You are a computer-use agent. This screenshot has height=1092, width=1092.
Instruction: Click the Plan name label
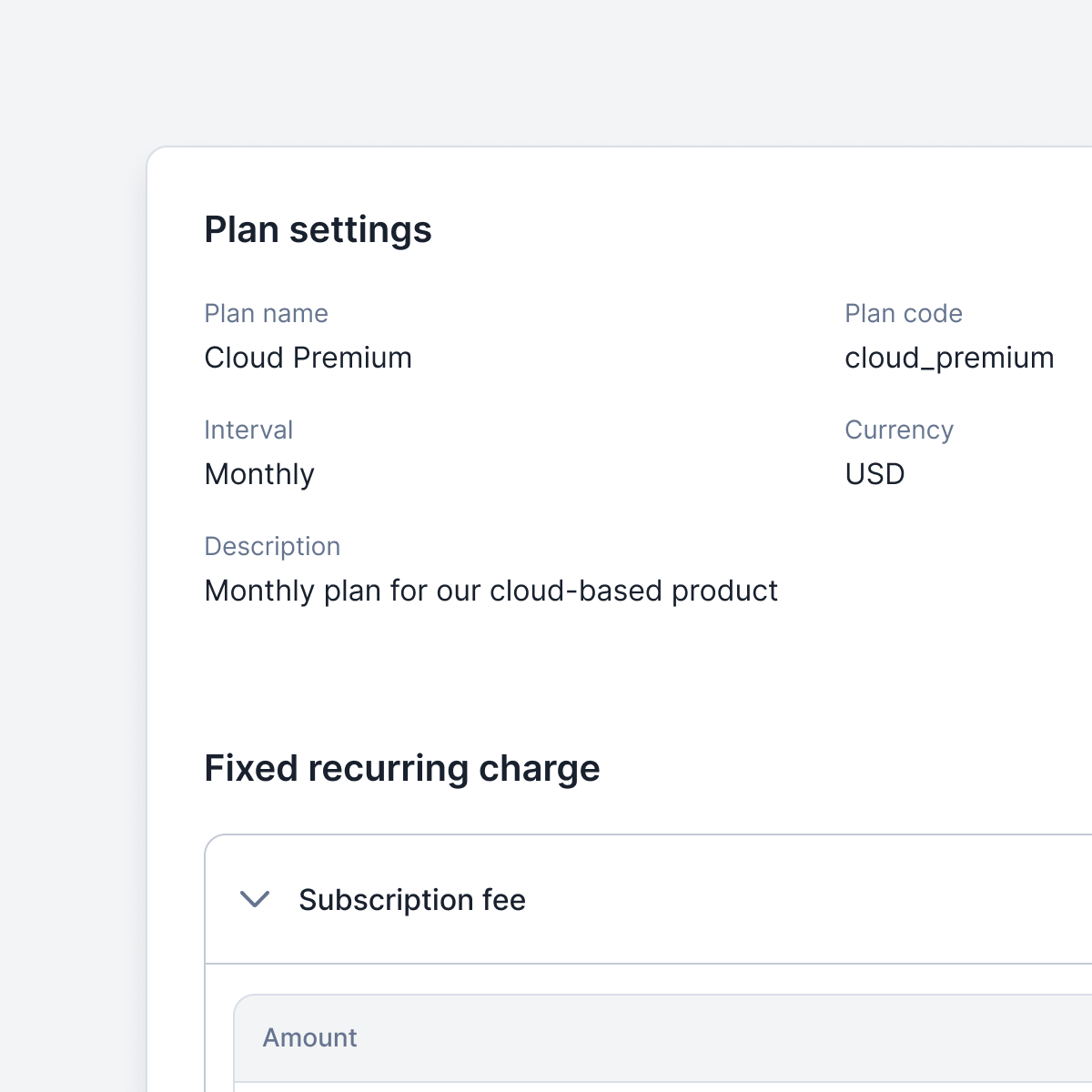266,313
